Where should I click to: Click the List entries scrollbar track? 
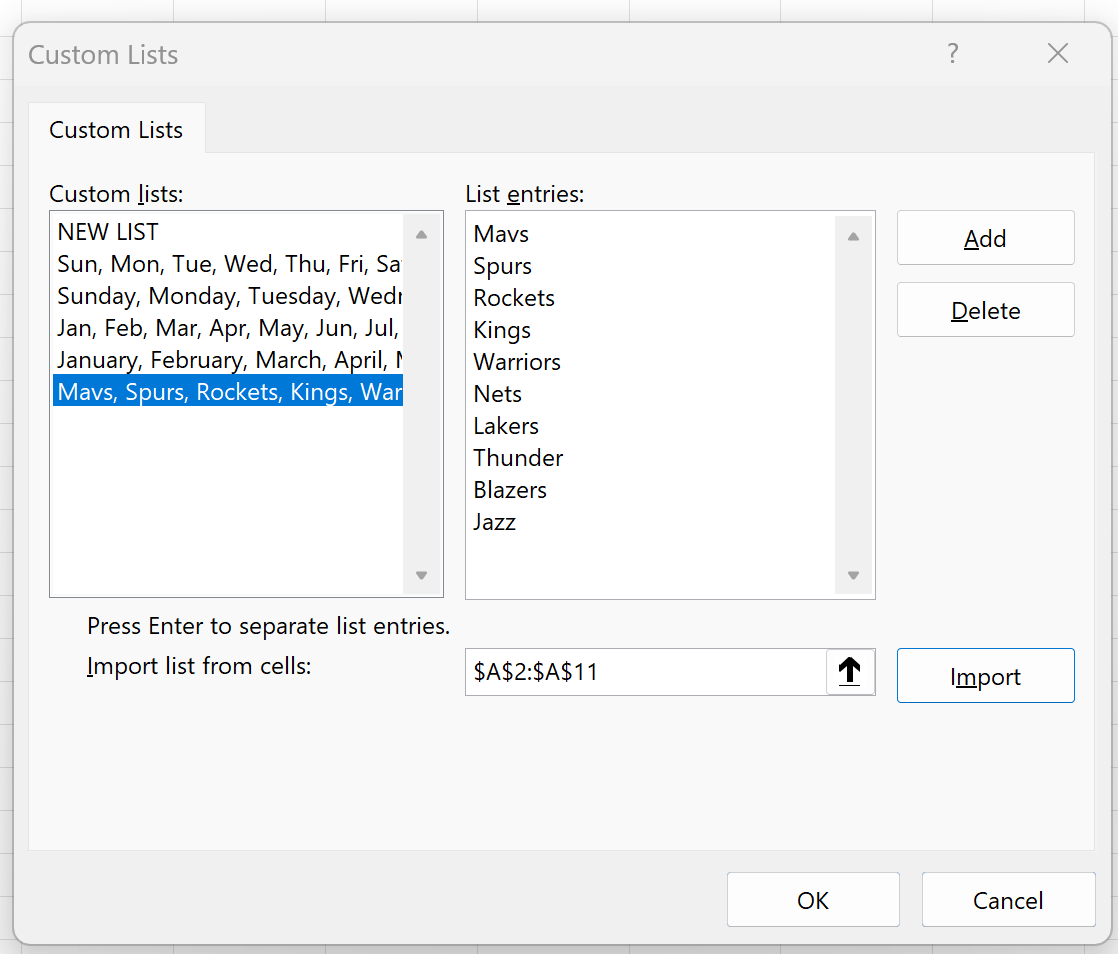(852, 420)
